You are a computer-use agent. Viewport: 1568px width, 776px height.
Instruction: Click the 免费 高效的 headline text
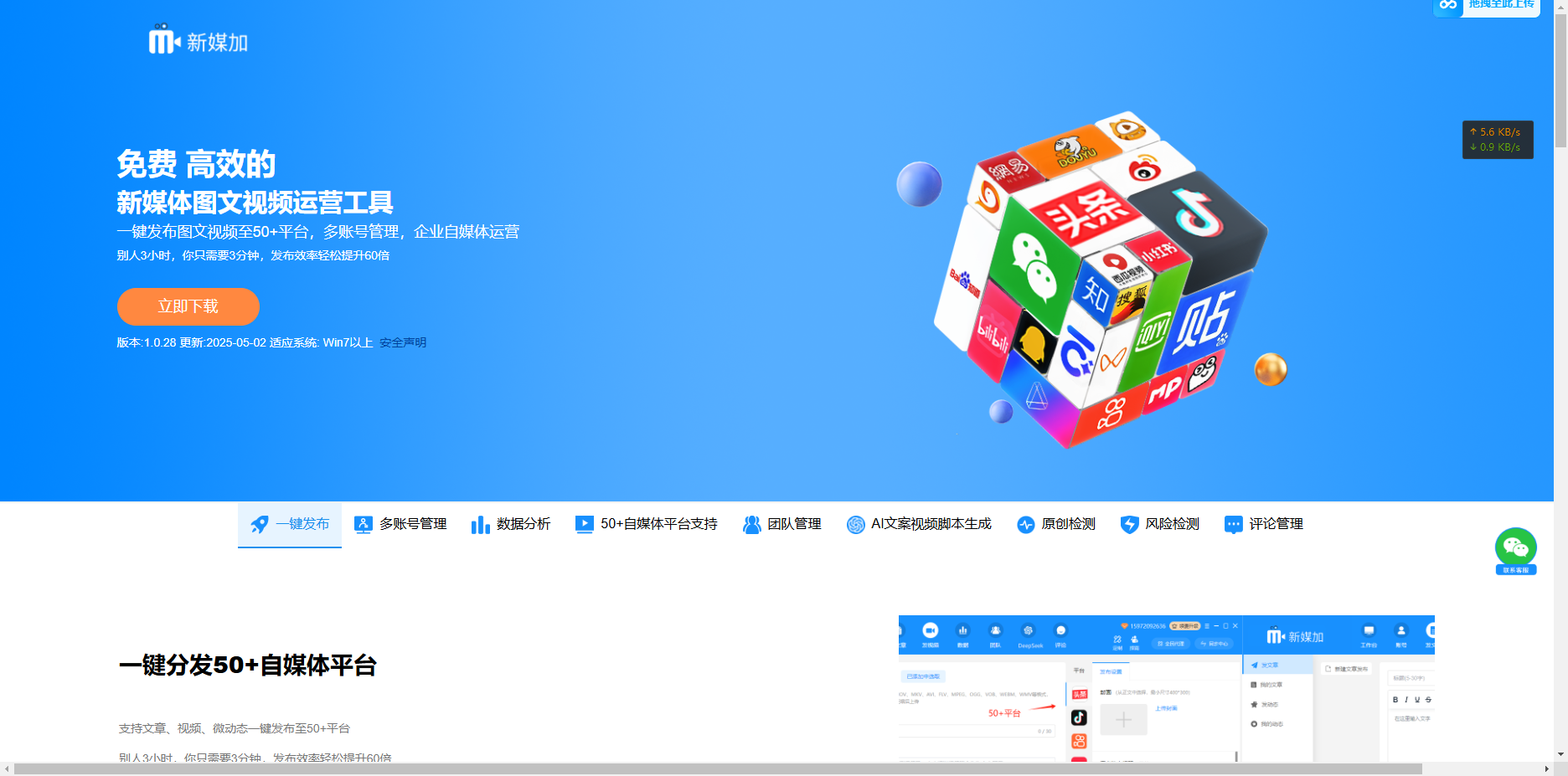tap(196, 164)
